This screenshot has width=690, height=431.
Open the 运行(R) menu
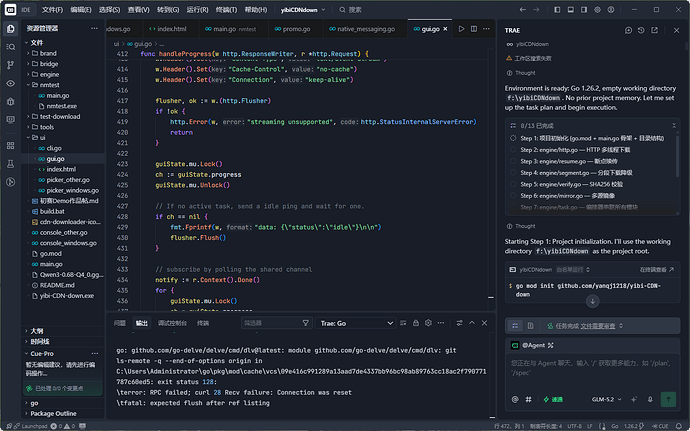pyautogui.click(x=197, y=10)
